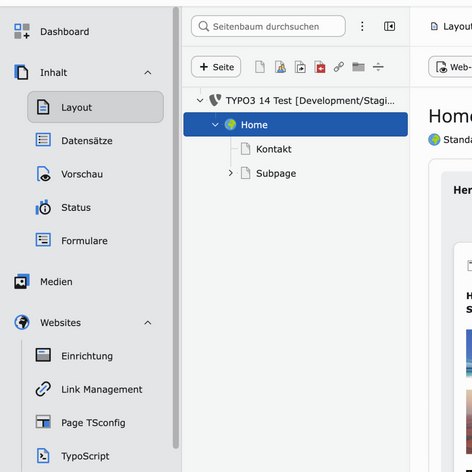Collapse the TYPO3 14 Test root node
This screenshot has height=472, width=472.
click(200, 100)
